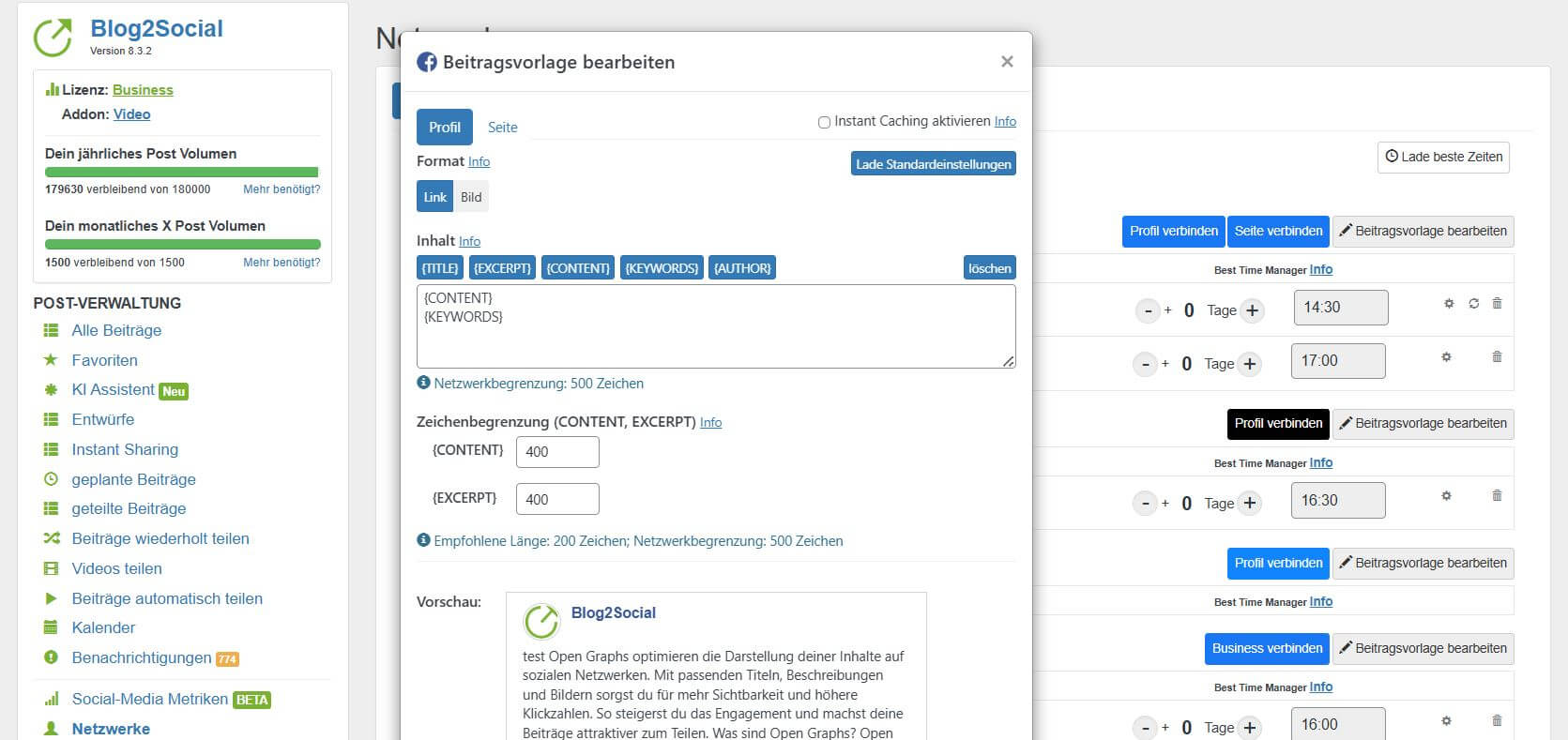Open Info link next to Format
1568x740 pixels.
[479, 161]
